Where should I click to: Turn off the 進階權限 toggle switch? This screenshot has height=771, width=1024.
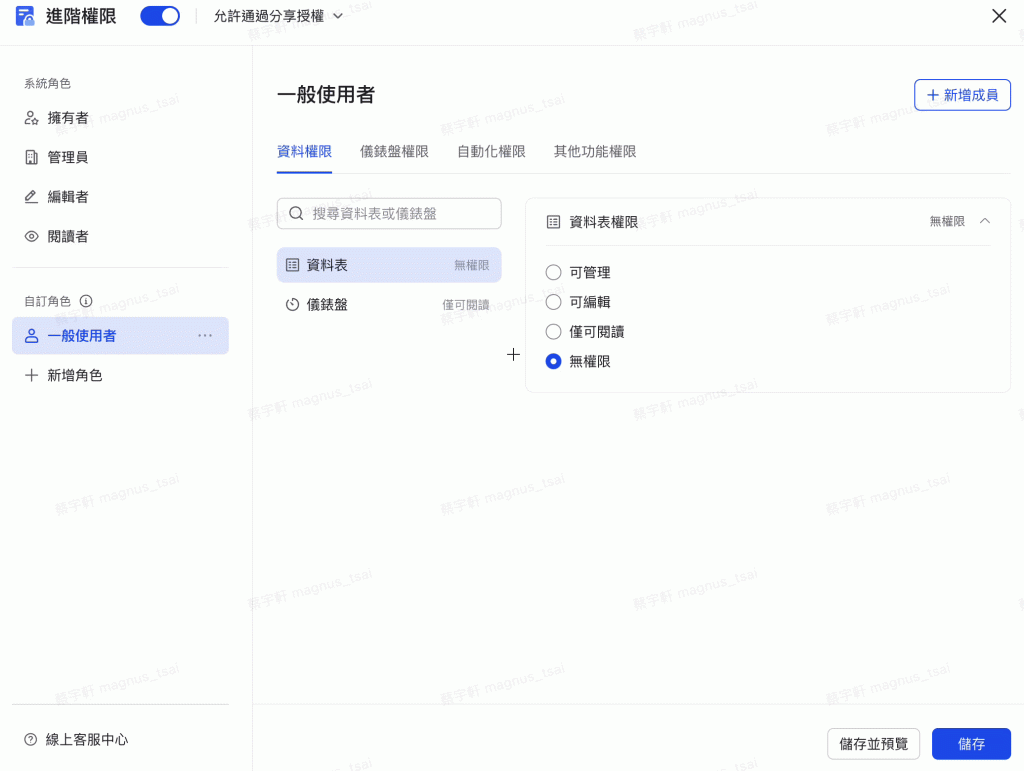[160, 16]
